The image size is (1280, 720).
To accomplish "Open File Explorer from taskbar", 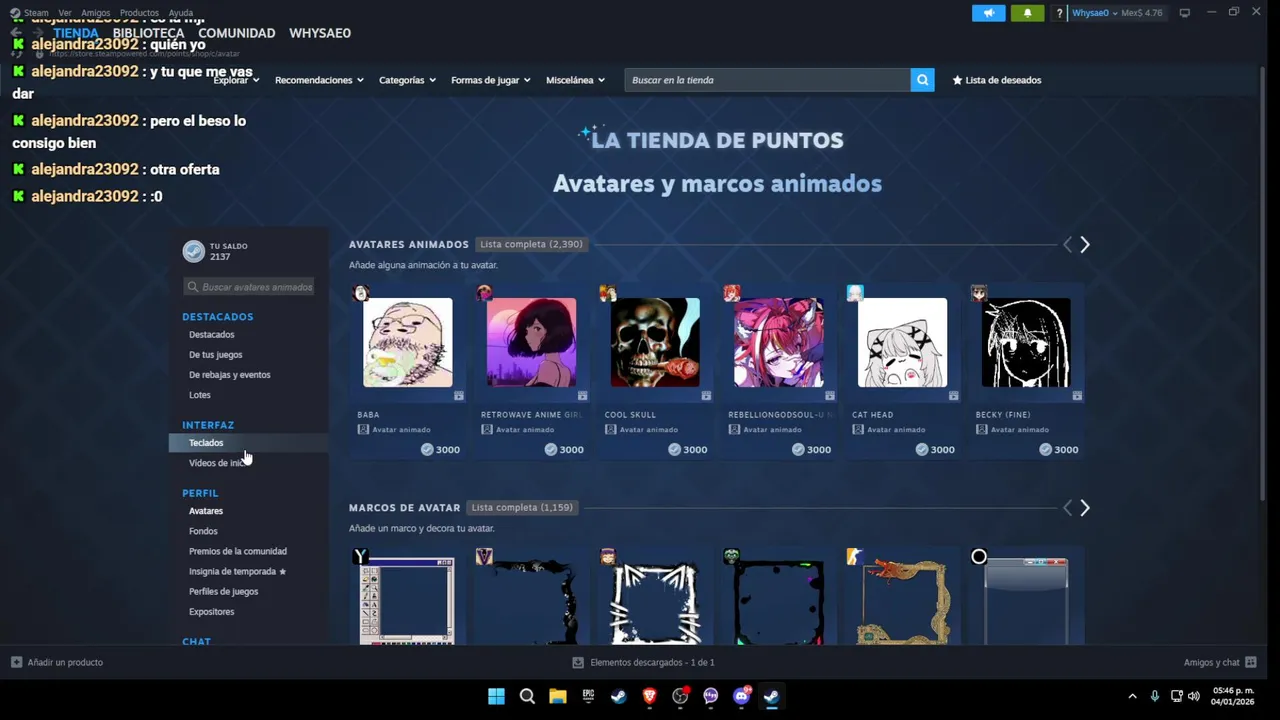I will 558,697.
